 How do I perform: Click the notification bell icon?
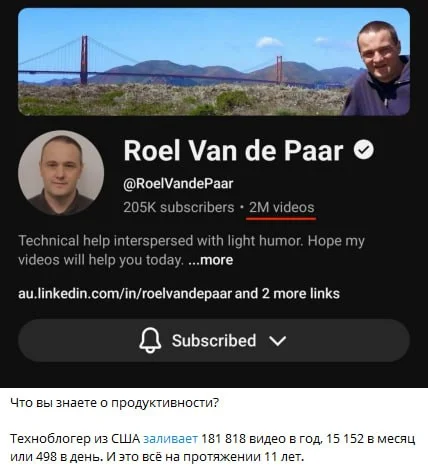[150, 340]
